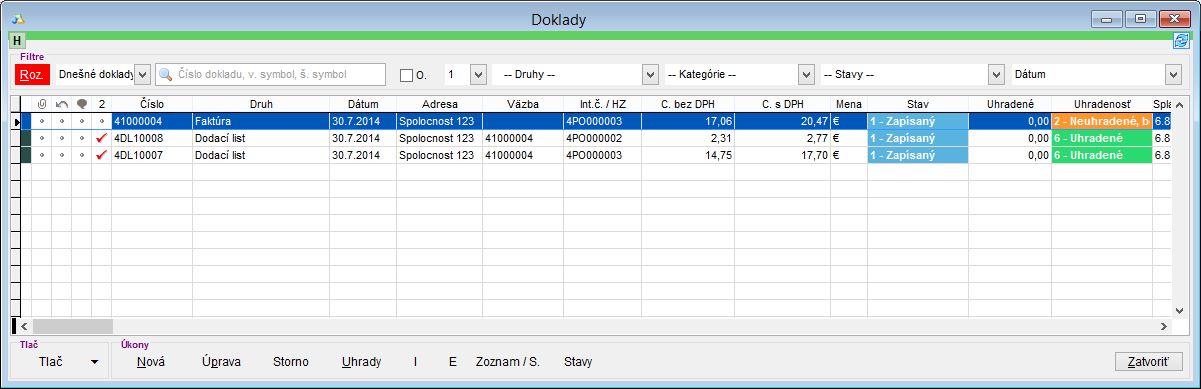Screen dimensions: 1201x389
Task: Toggle the O. checkbox in filters
Action: (406, 75)
